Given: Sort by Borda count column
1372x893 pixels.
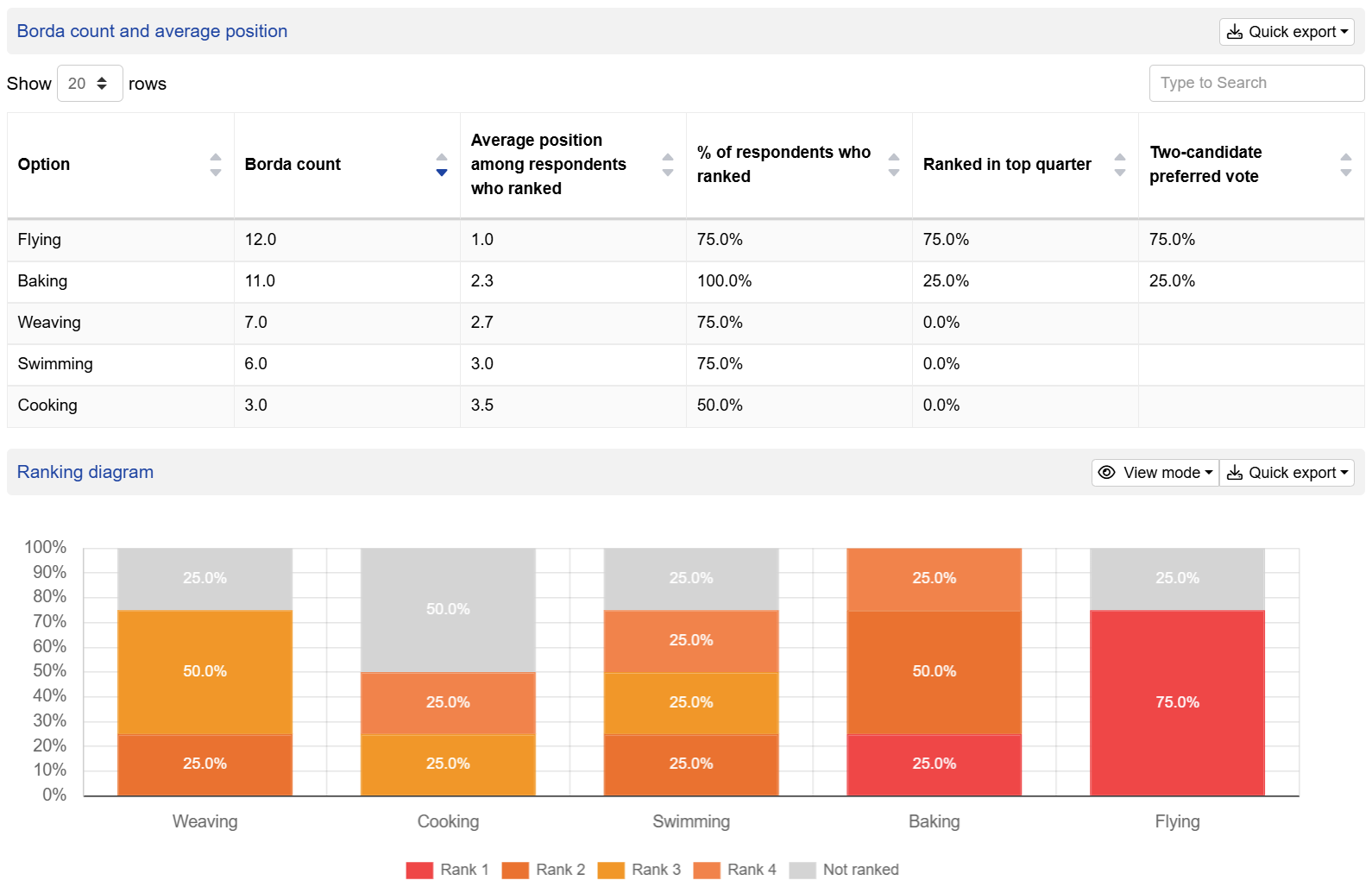Looking at the screenshot, I should point(441,165).
